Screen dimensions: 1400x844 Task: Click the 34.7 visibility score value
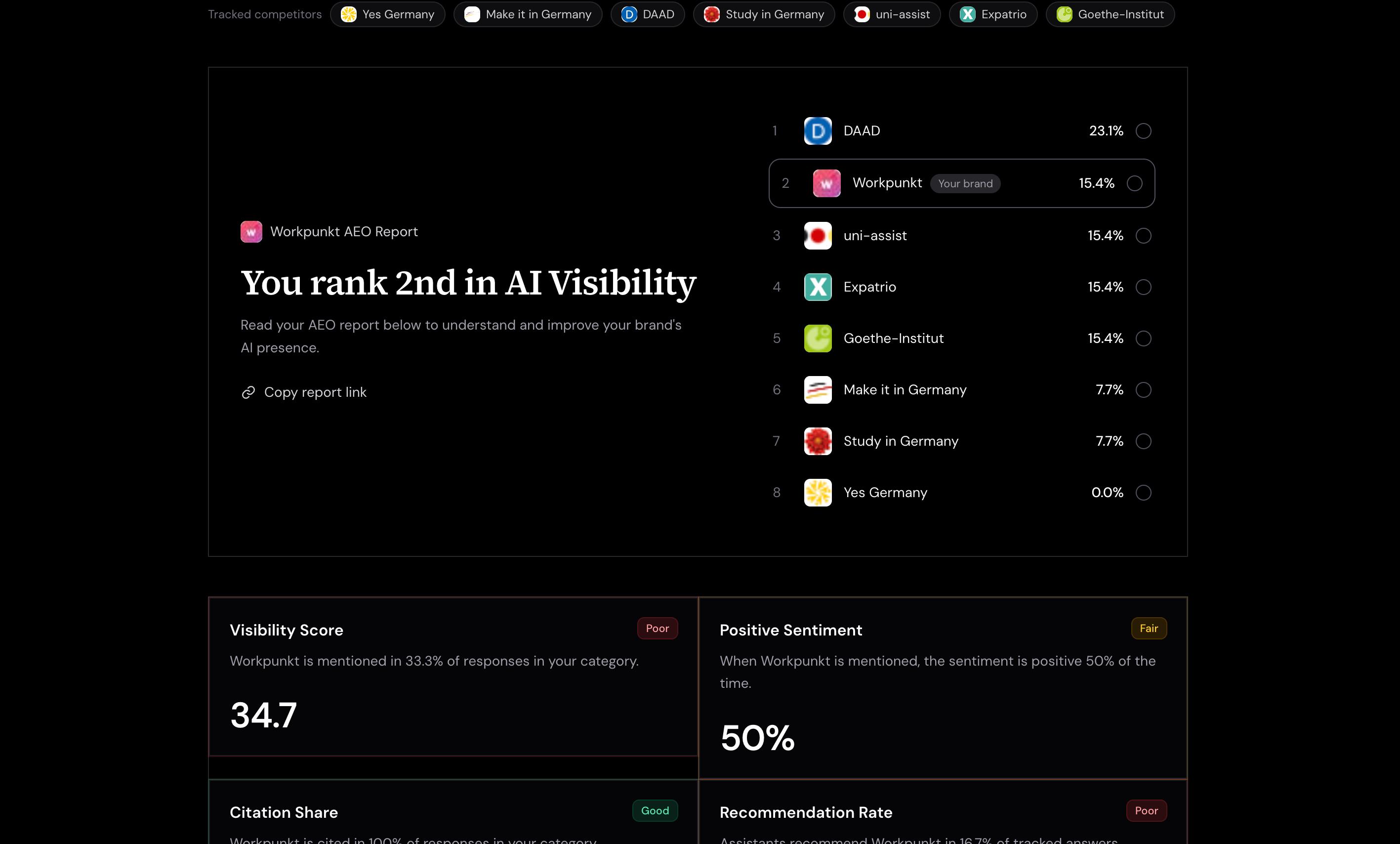point(264,715)
